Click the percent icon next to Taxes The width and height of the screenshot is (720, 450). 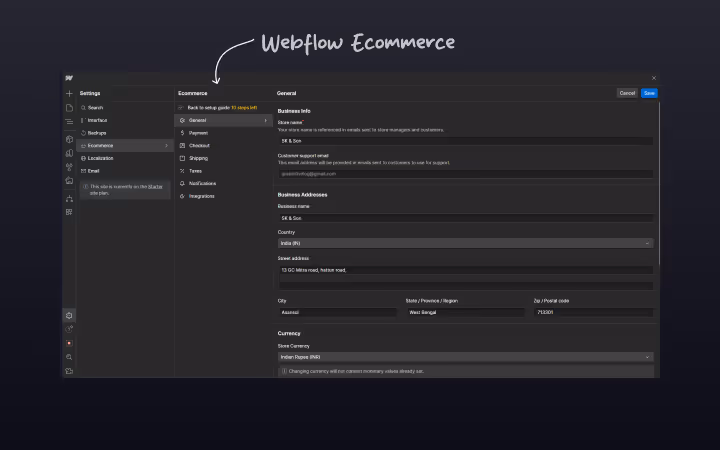(x=182, y=171)
